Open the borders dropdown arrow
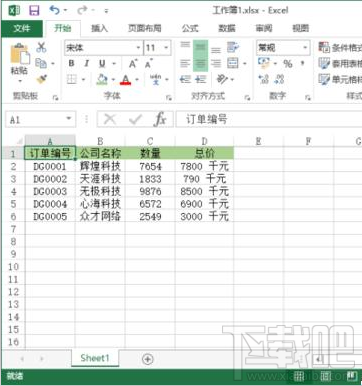362x386 pixels. 83,80
